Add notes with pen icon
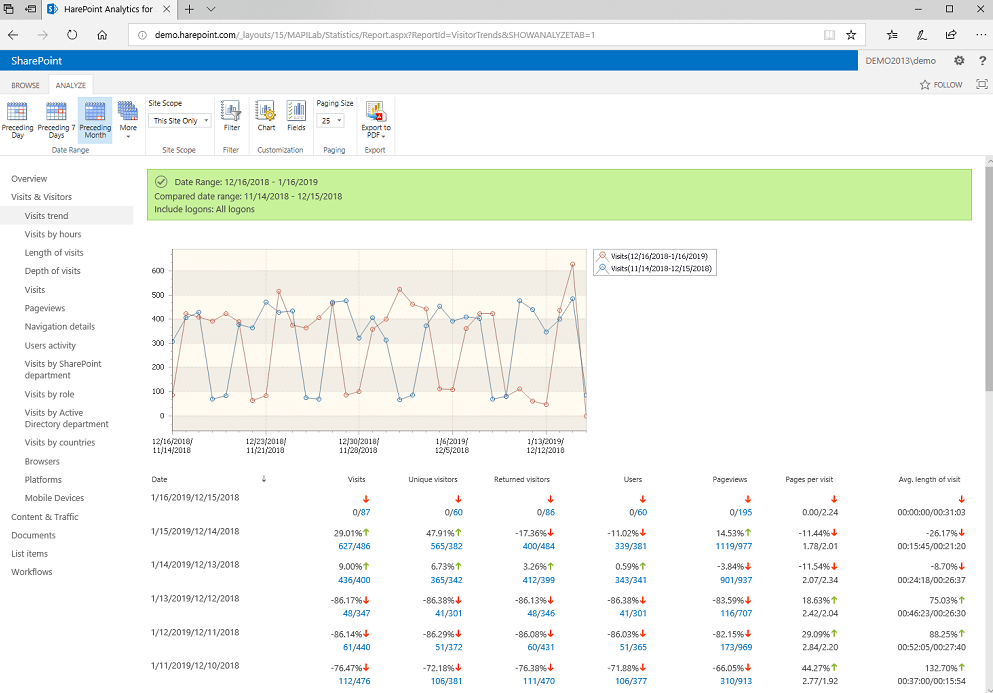Screen dimensions: 993x693 click(921, 35)
